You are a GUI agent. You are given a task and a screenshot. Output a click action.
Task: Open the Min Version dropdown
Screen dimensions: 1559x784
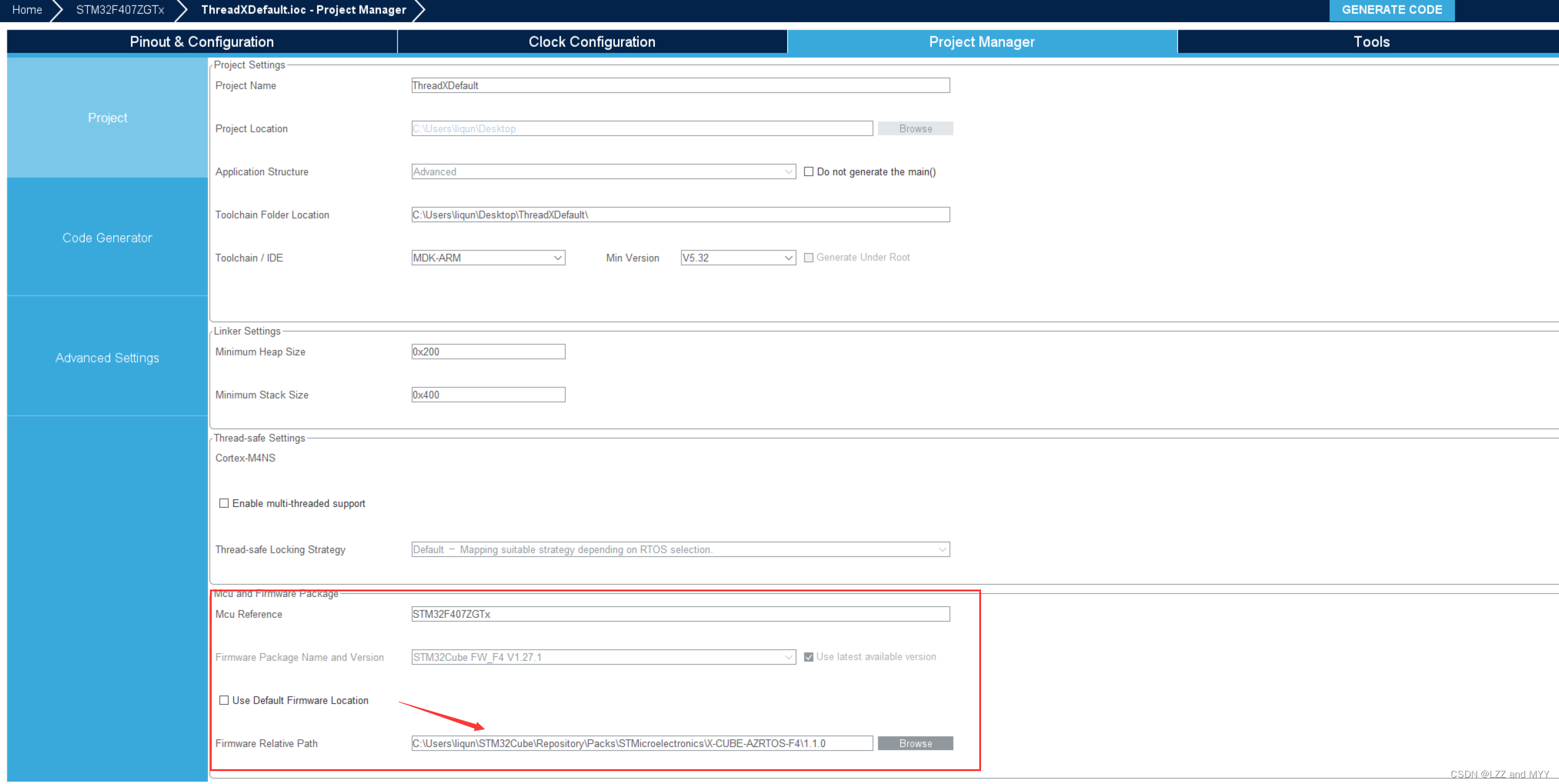point(737,258)
